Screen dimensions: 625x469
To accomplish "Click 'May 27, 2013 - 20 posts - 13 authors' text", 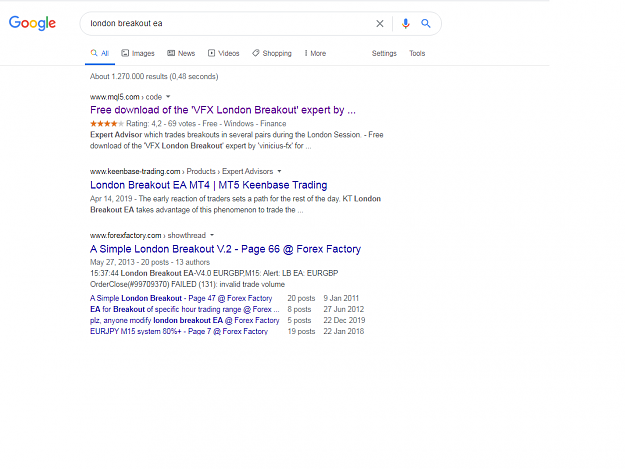I will pyautogui.click(x=150, y=262).
